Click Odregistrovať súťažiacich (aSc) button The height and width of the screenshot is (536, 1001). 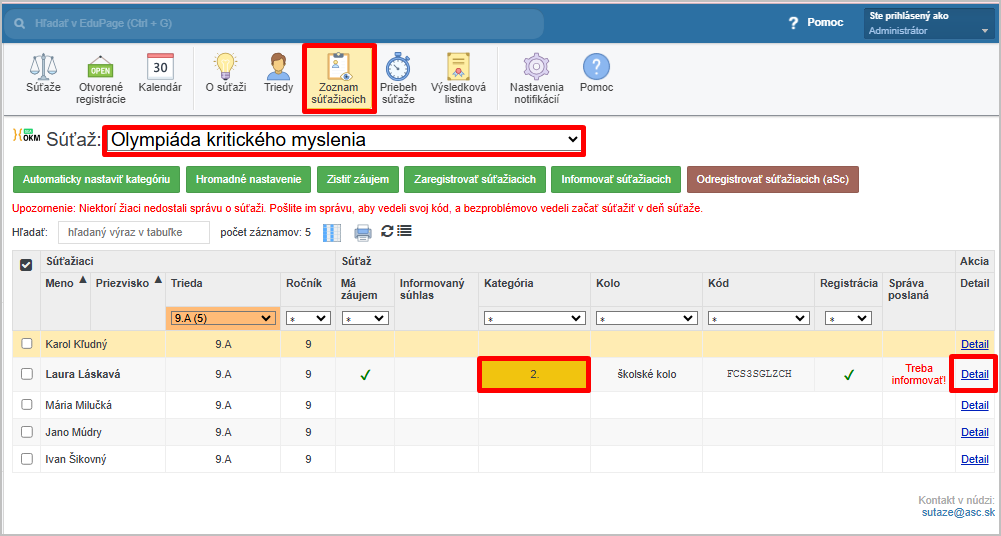pyautogui.click(x=773, y=179)
